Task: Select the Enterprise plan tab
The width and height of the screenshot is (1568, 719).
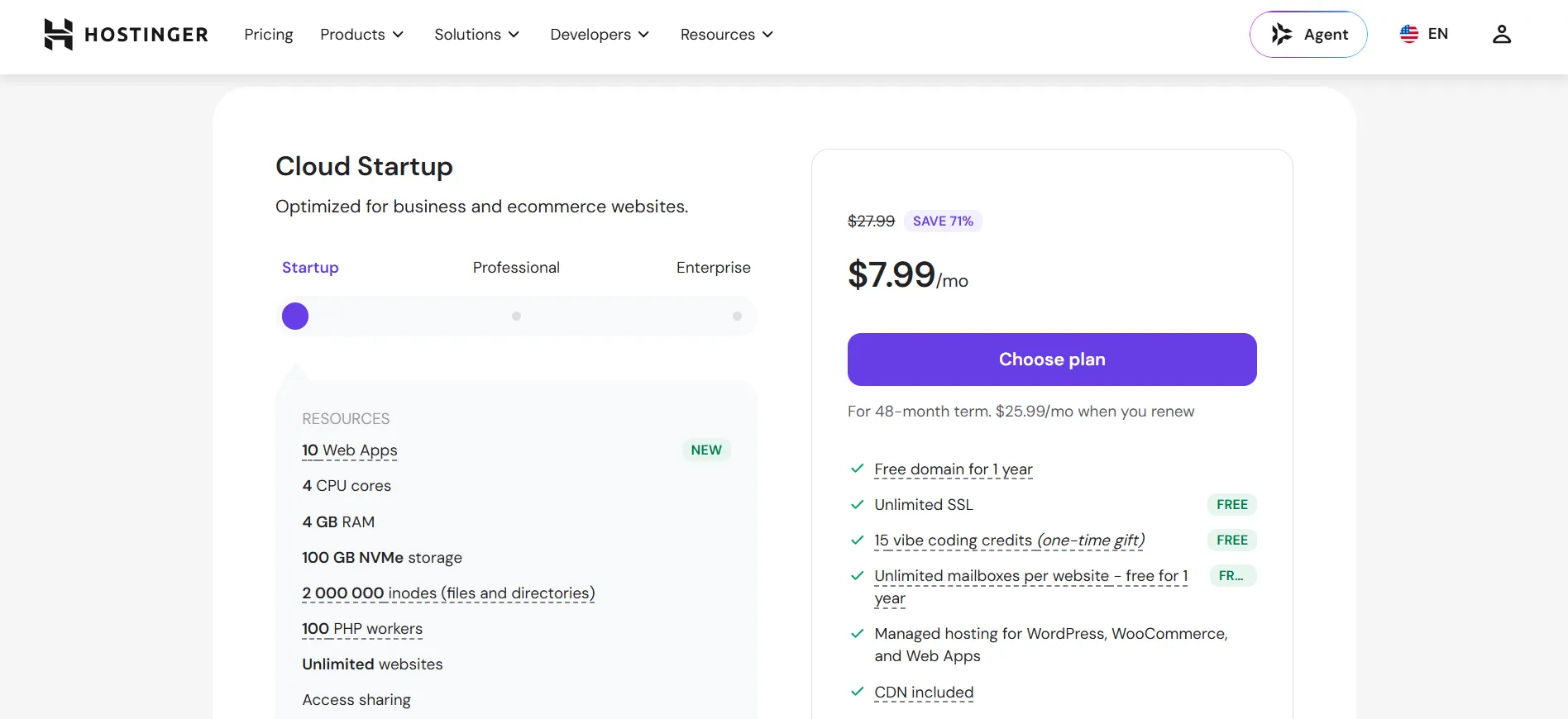Action: tap(714, 268)
